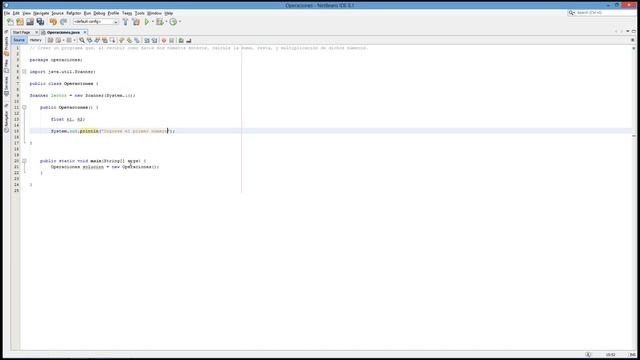Open the Profile Project dropdown arrow
This screenshot has height=360, width=640.
180,22
